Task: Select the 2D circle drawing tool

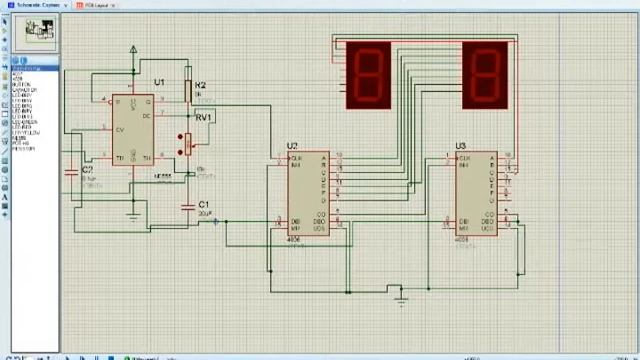Action: (5, 170)
